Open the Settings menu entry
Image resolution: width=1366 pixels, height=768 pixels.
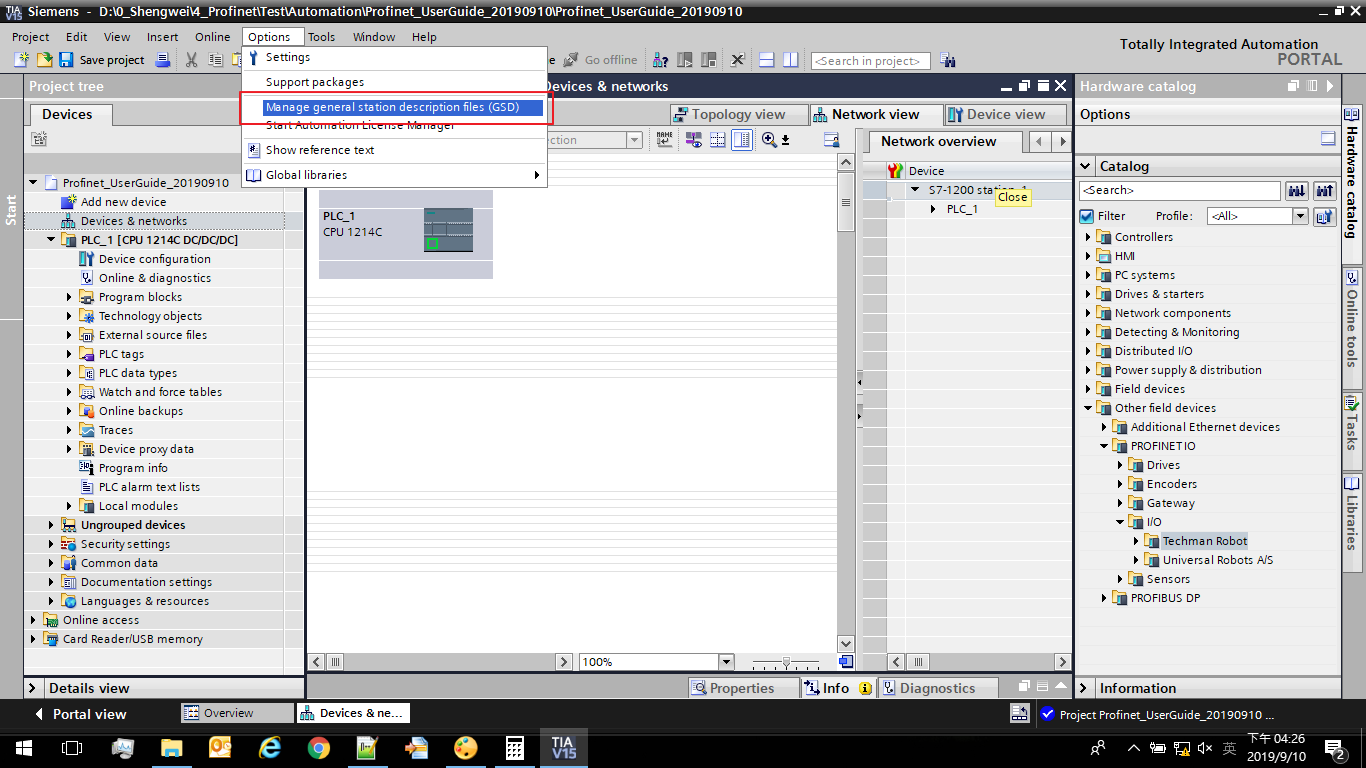pyautogui.click(x=394, y=58)
